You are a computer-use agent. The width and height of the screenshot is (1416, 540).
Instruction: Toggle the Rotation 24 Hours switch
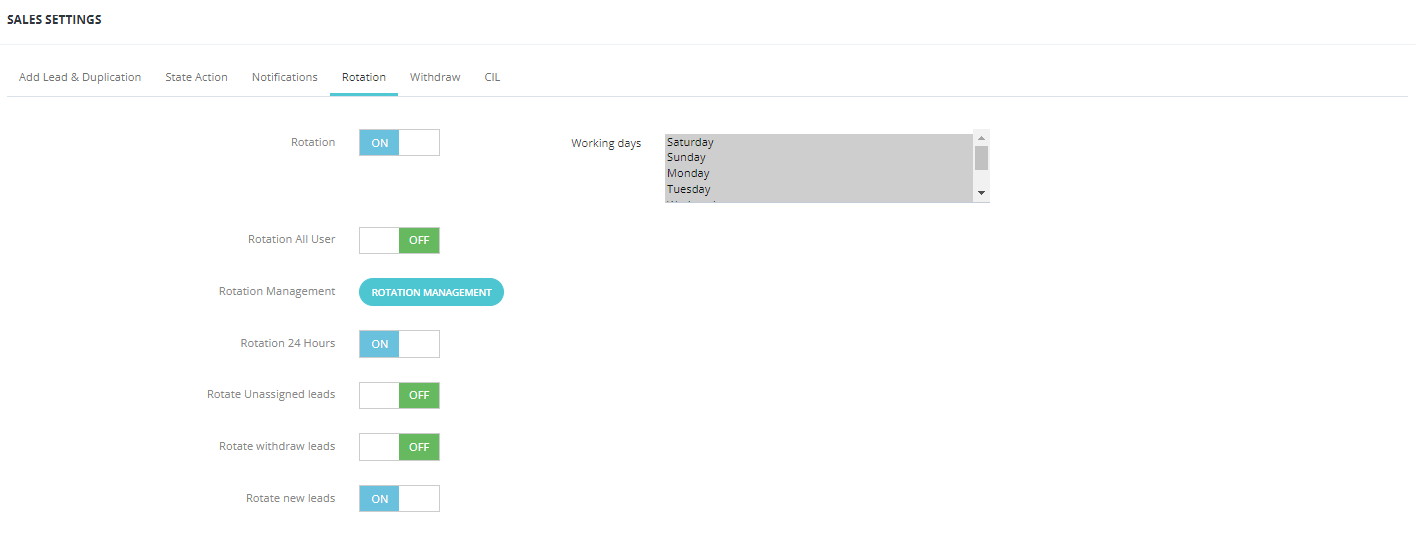(399, 344)
